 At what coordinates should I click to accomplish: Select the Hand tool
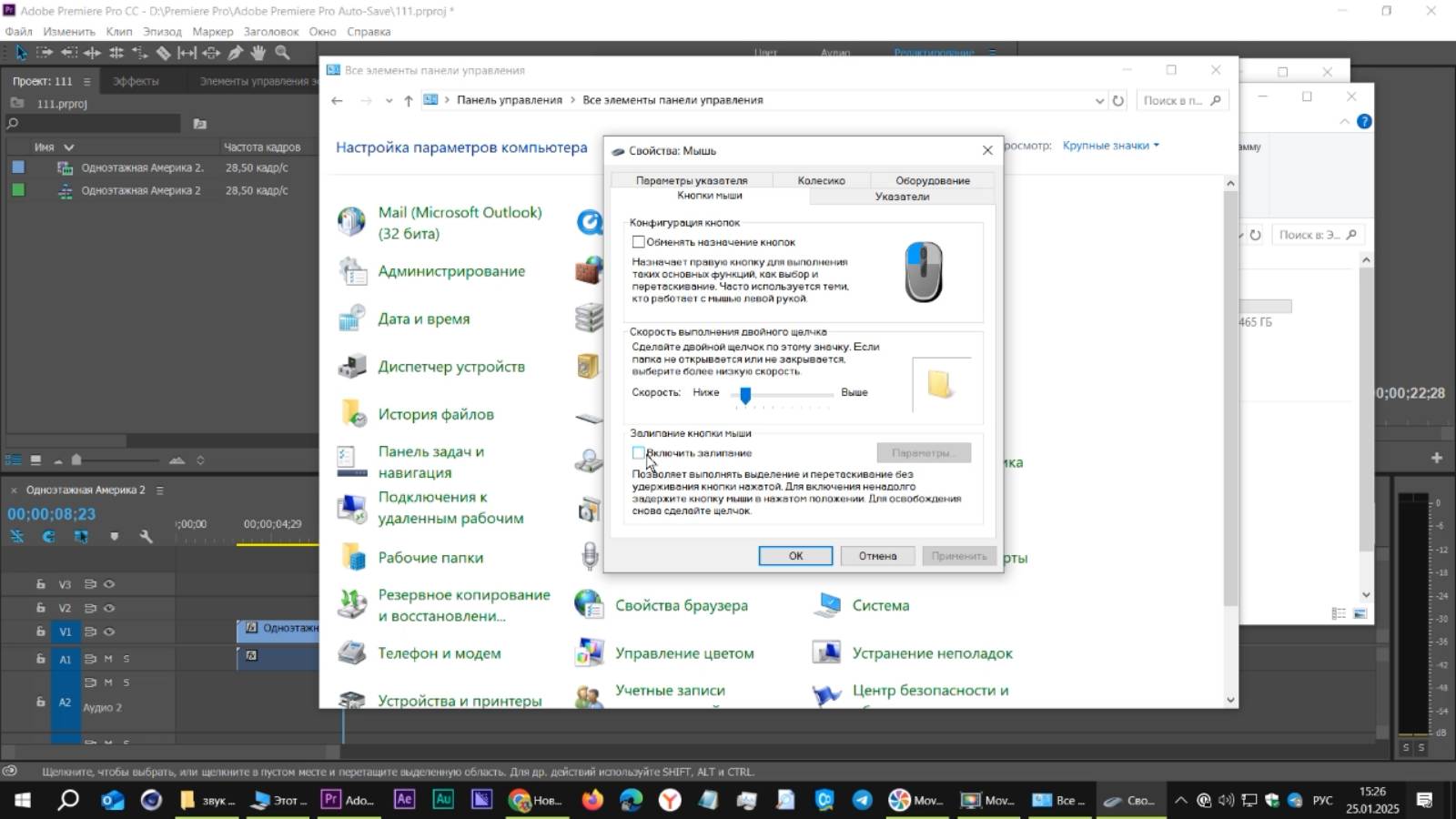point(258,53)
